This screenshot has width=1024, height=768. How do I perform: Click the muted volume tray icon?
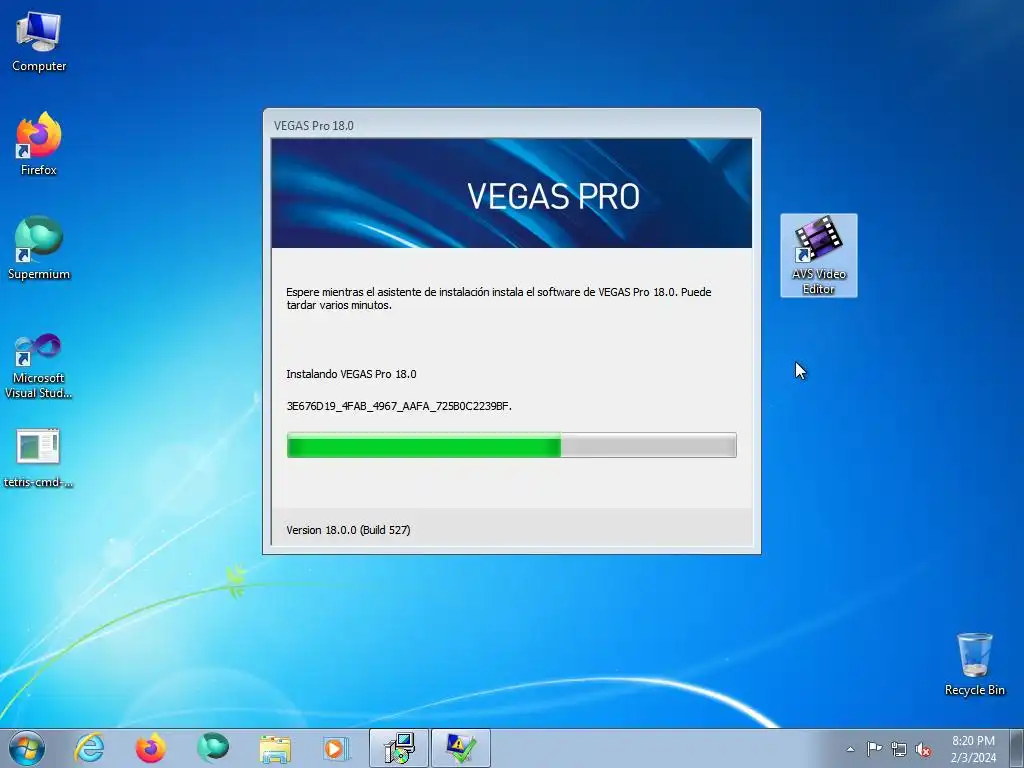click(x=923, y=749)
